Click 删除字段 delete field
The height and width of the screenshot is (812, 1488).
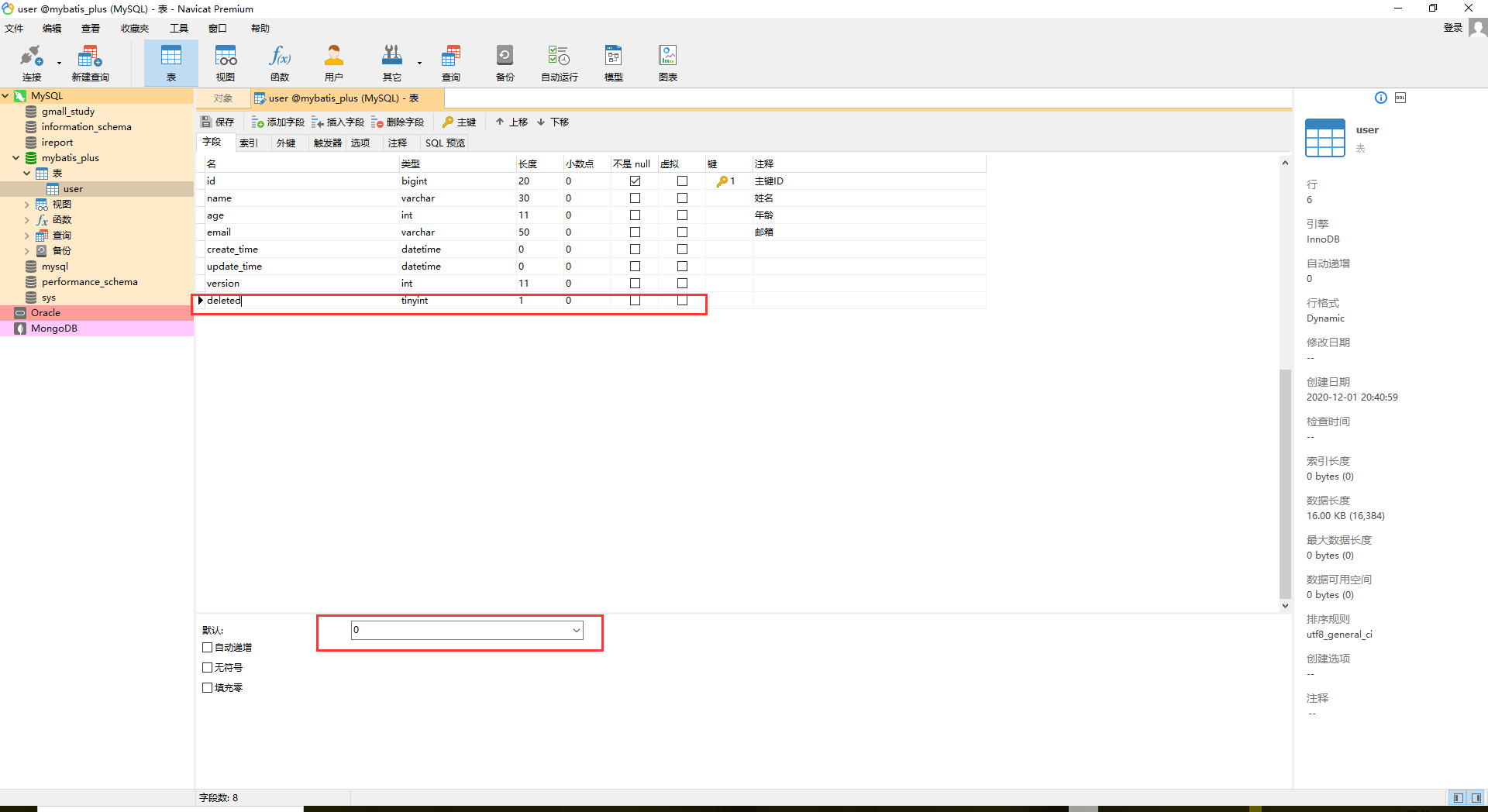point(398,122)
